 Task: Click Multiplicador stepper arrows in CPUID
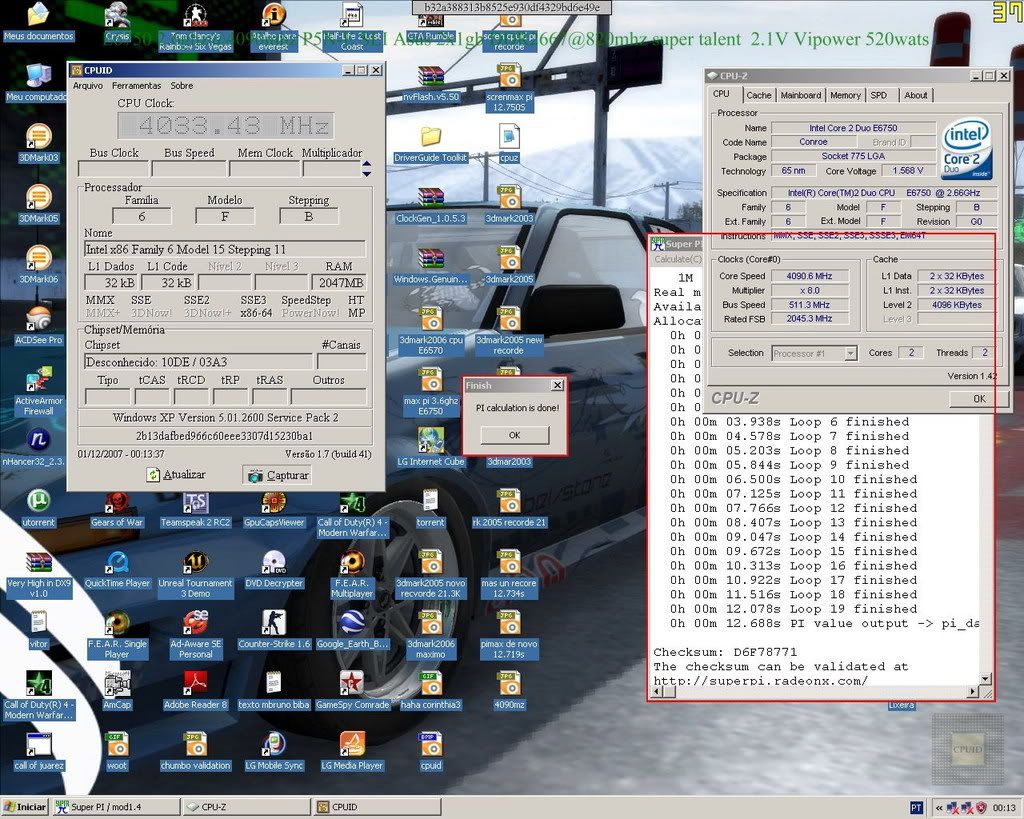(x=366, y=169)
